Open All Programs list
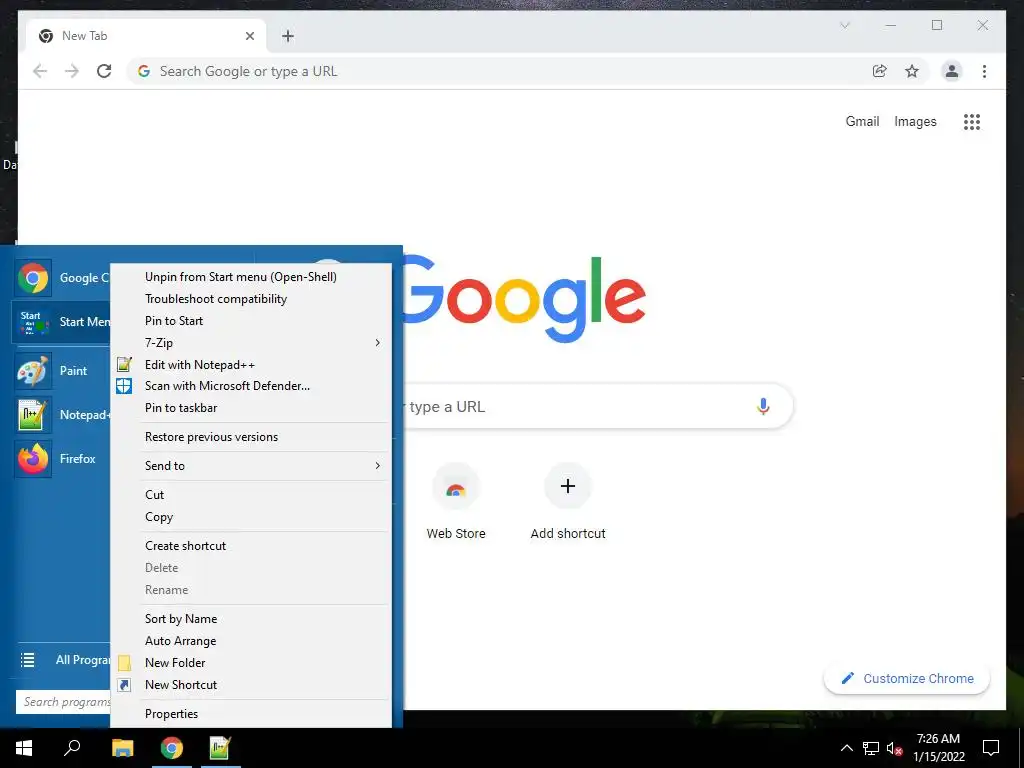This screenshot has width=1024, height=768. click(63, 660)
